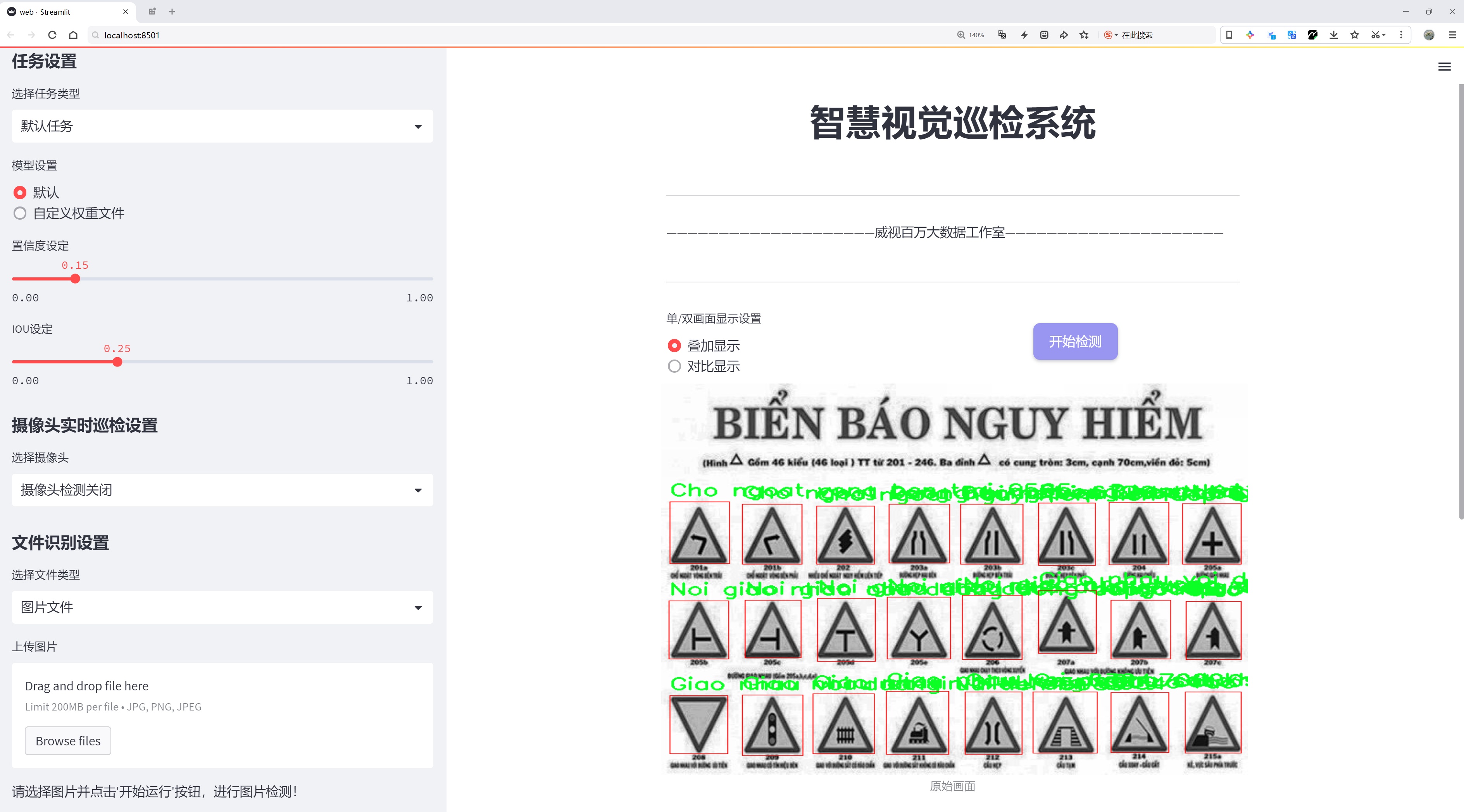Click the 智慧视觉巡检系统 page title
The height and width of the screenshot is (812, 1464).
952,123
